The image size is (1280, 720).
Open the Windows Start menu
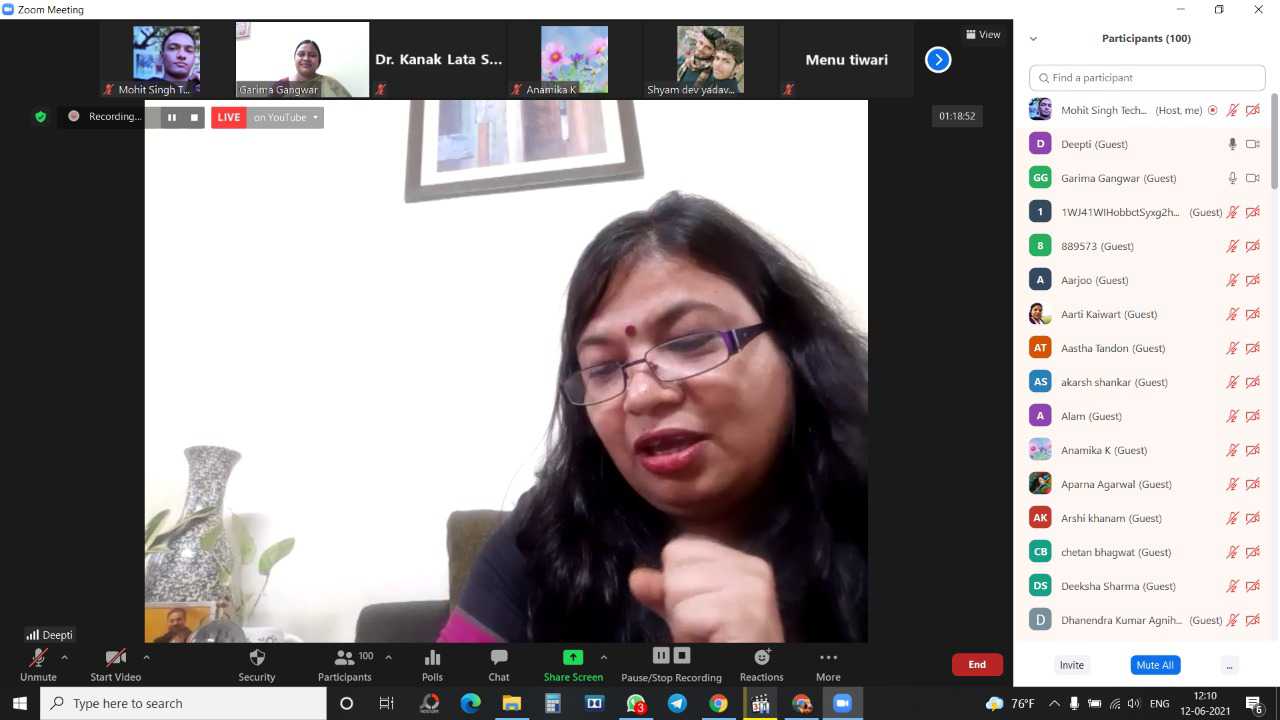coord(20,703)
